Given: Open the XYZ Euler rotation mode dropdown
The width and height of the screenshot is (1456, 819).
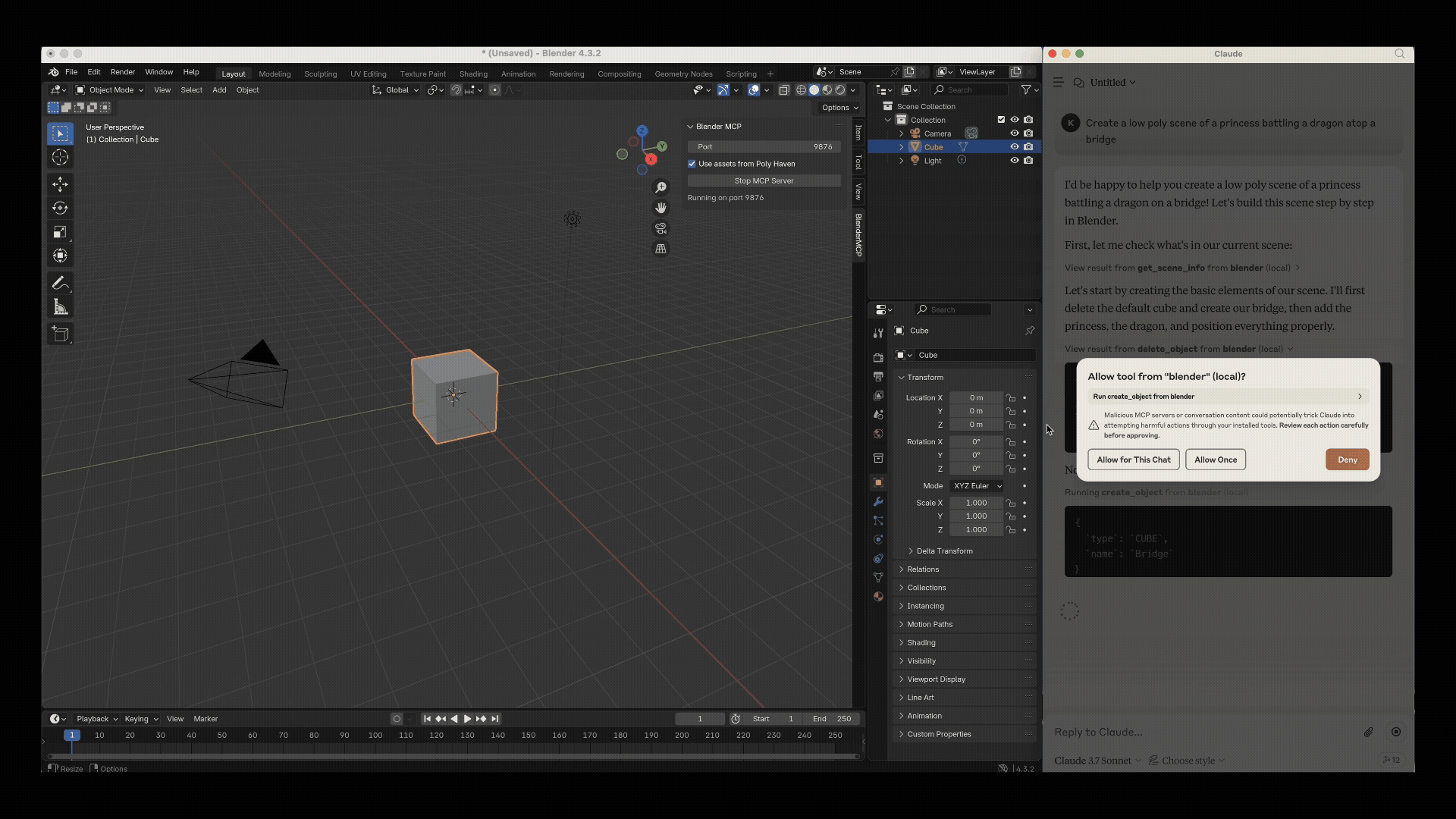Looking at the screenshot, I should (978, 485).
